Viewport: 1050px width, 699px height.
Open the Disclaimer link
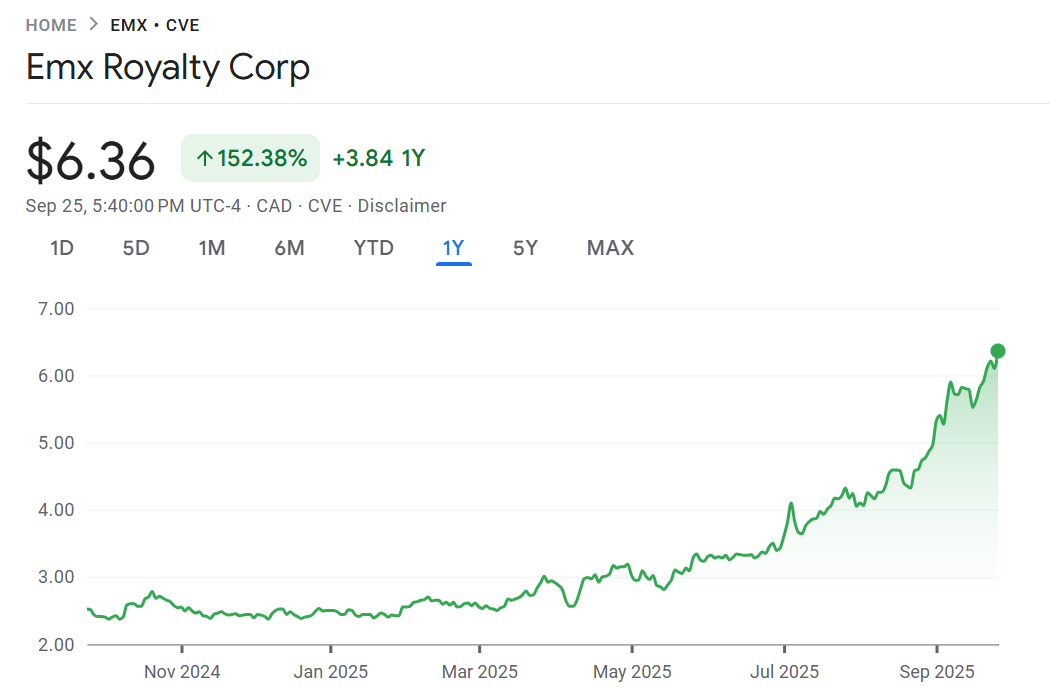pos(402,206)
